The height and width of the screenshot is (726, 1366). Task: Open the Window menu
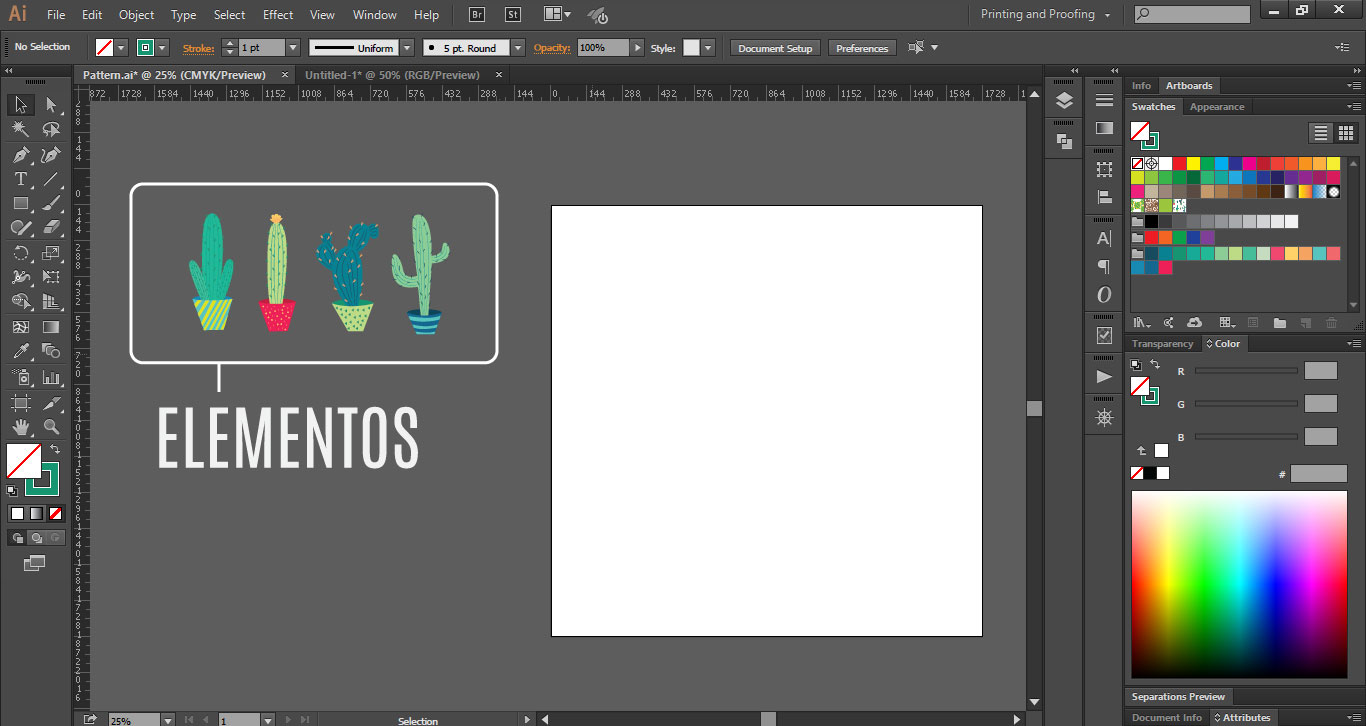coord(375,15)
